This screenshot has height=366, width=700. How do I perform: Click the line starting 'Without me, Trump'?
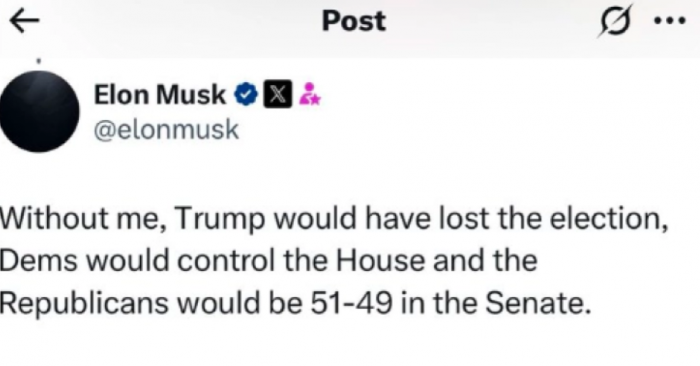click(334, 220)
